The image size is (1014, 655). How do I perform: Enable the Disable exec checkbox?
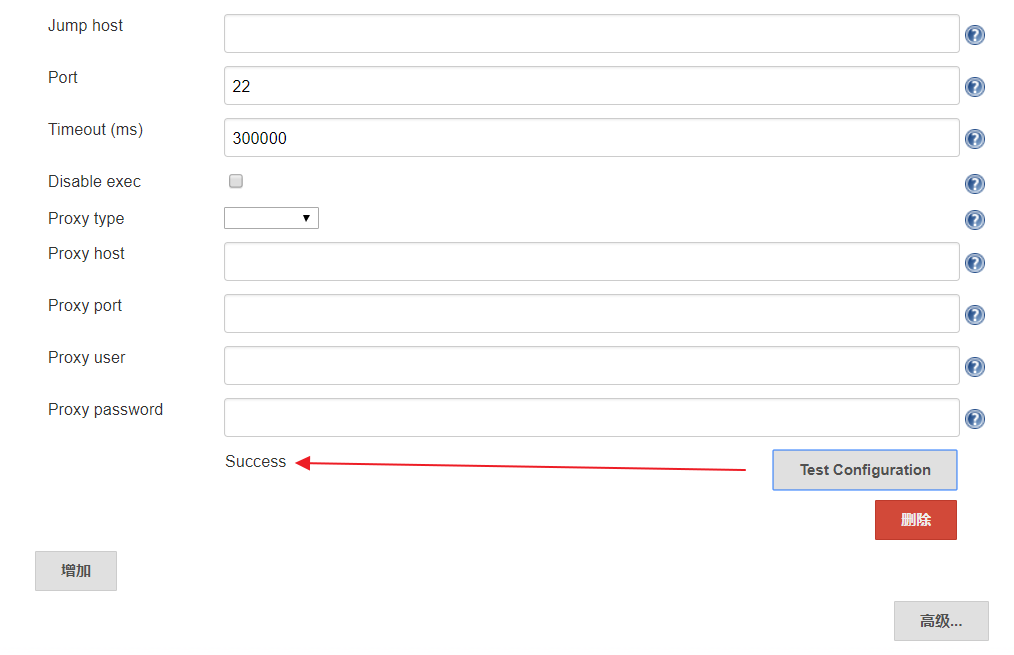[x=236, y=181]
